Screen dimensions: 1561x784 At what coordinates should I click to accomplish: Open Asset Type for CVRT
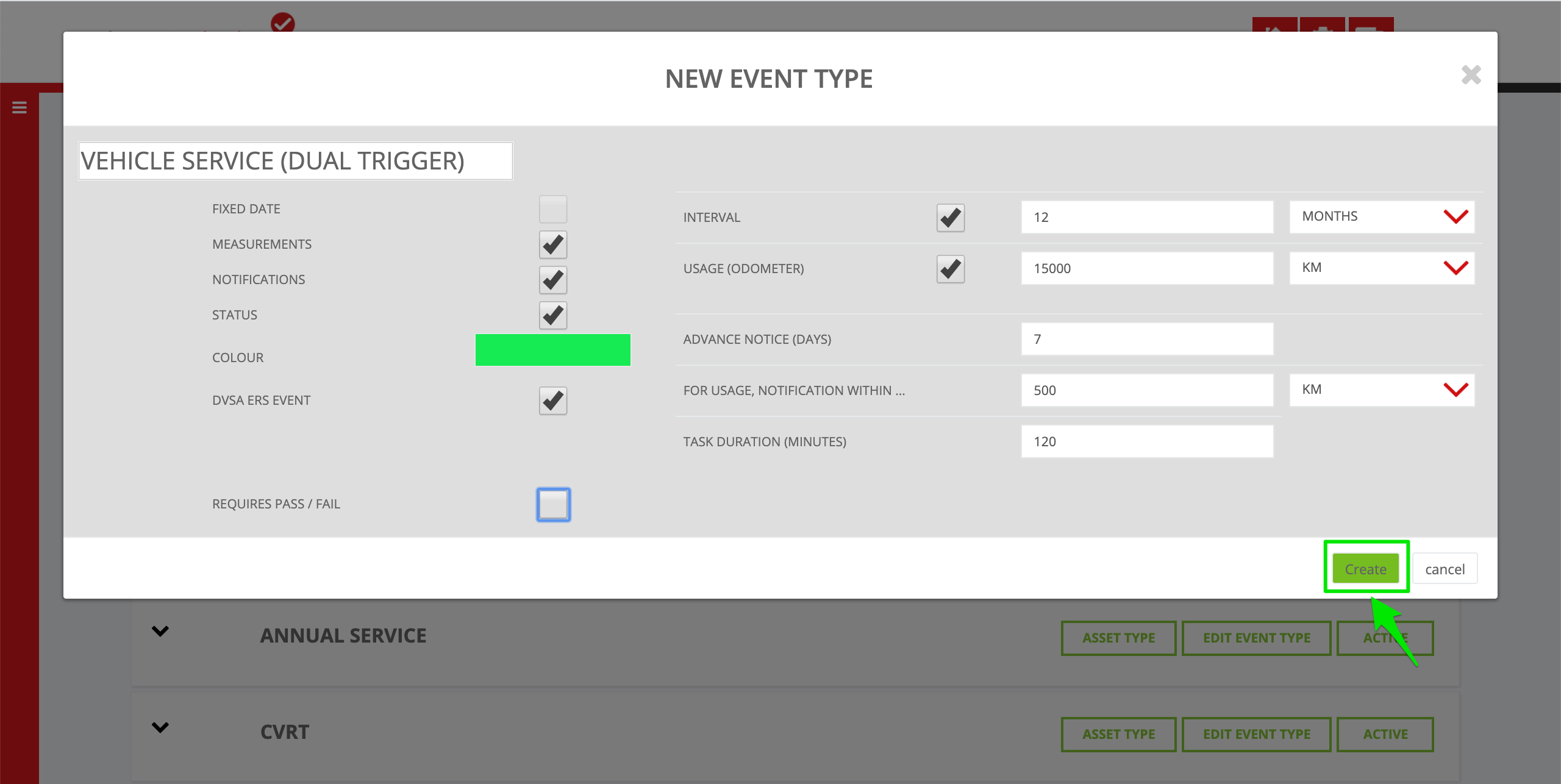click(1118, 734)
